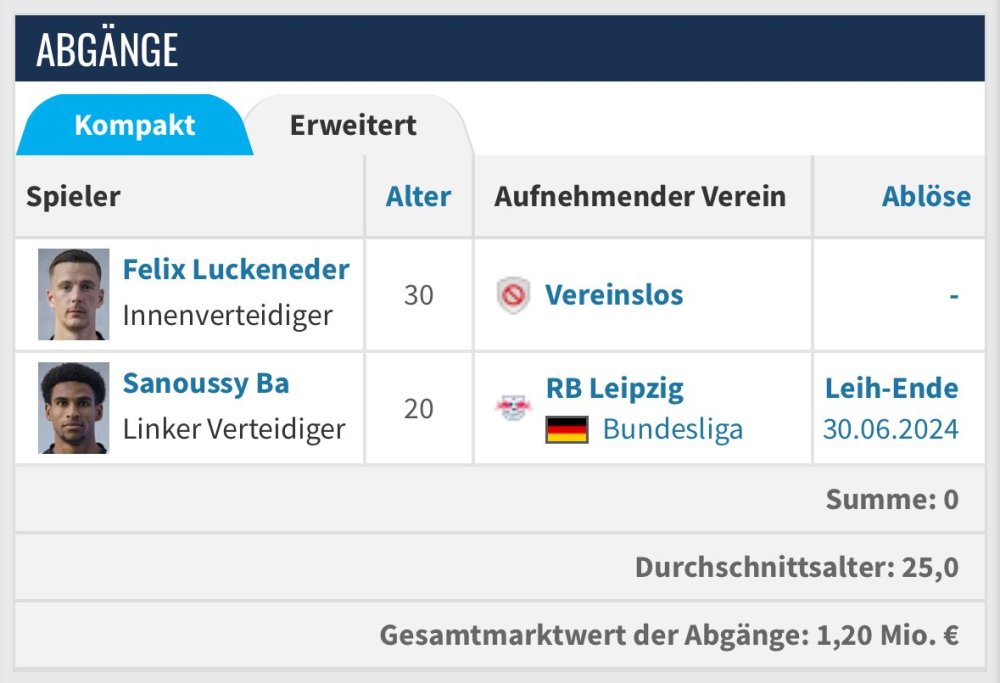Click the Vereinslos club link
Screen dimensions: 1000x683
tap(614, 295)
